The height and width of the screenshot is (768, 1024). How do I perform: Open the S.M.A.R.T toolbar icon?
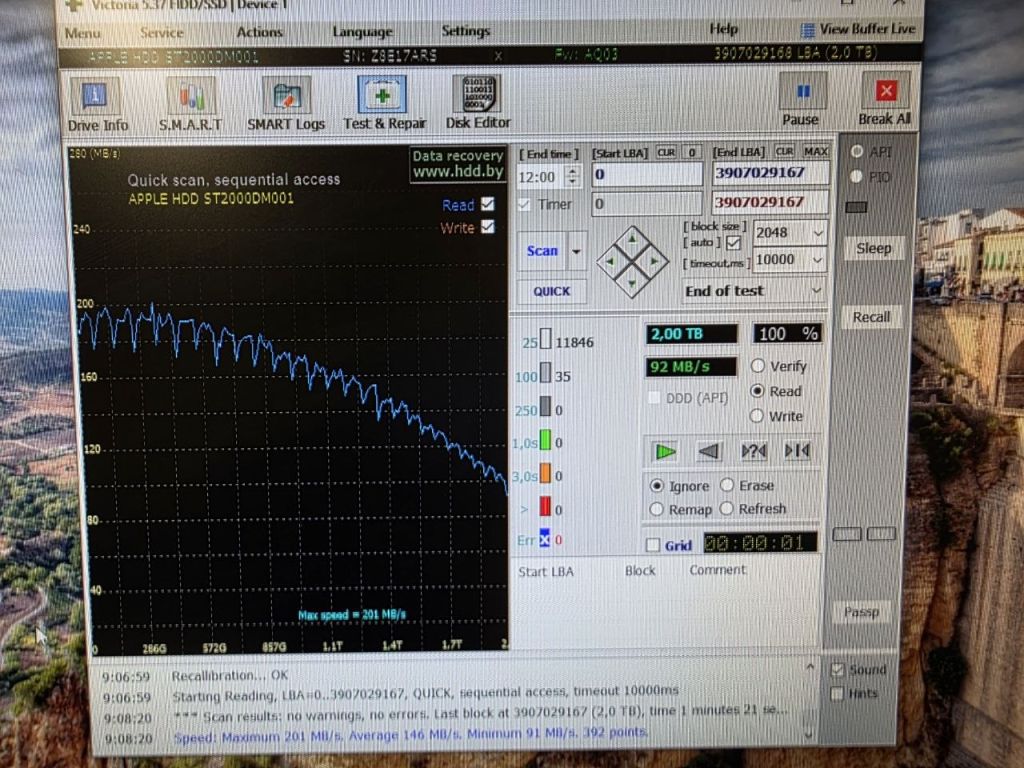[x=191, y=97]
